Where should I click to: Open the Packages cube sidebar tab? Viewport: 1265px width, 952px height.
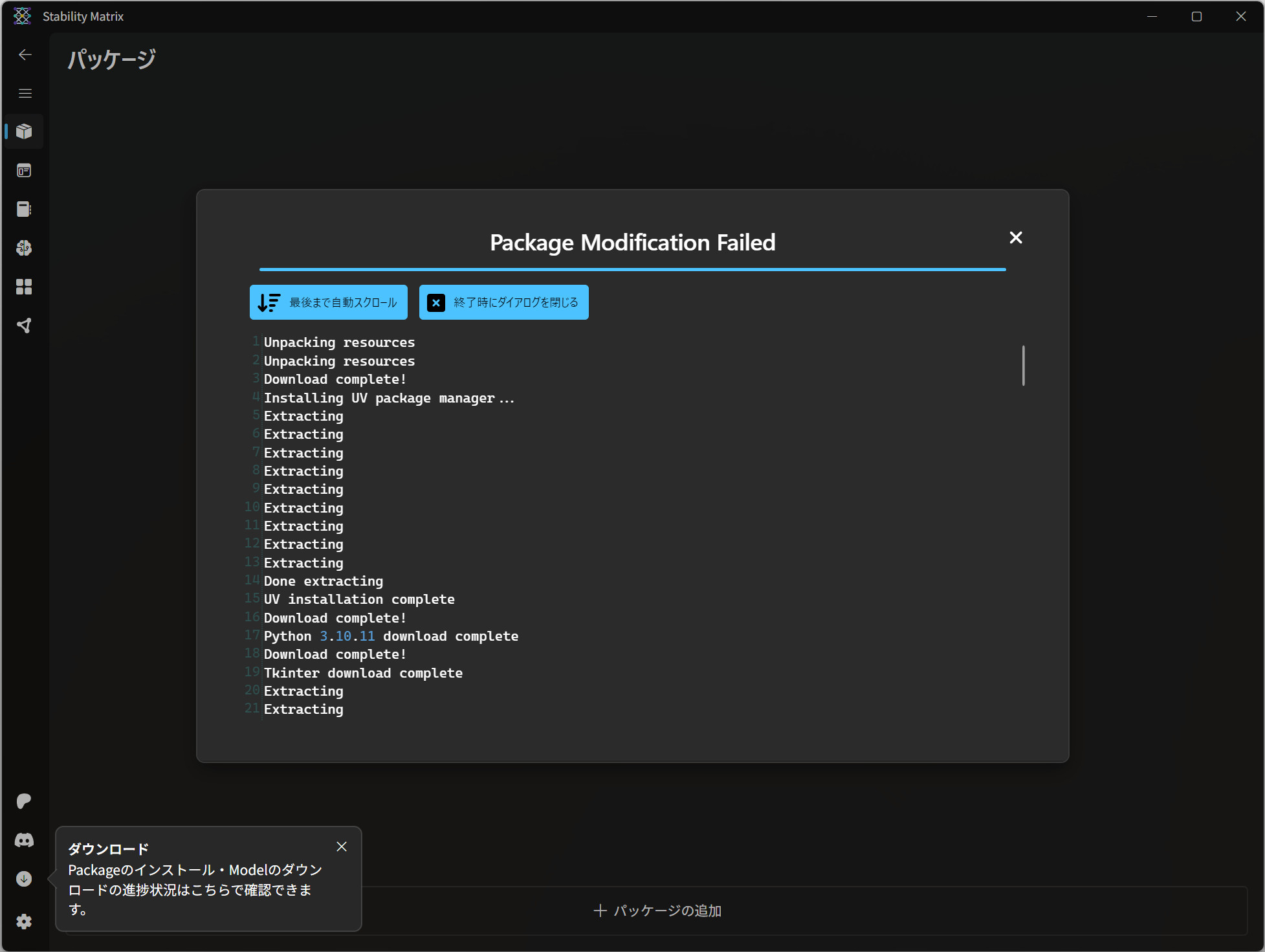pyautogui.click(x=25, y=132)
